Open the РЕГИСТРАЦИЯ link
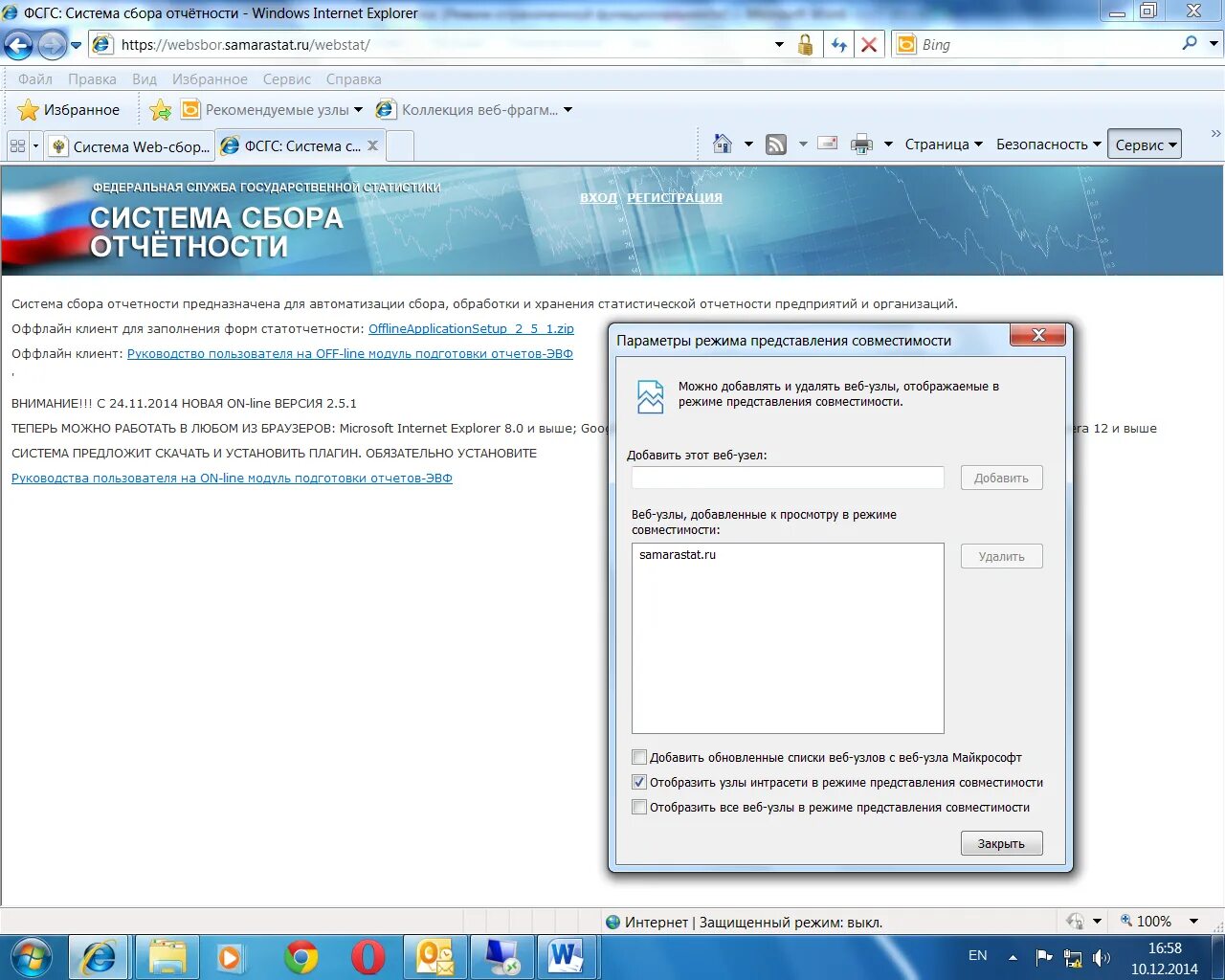Viewport: 1225px width, 980px height. click(x=675, y=197)
